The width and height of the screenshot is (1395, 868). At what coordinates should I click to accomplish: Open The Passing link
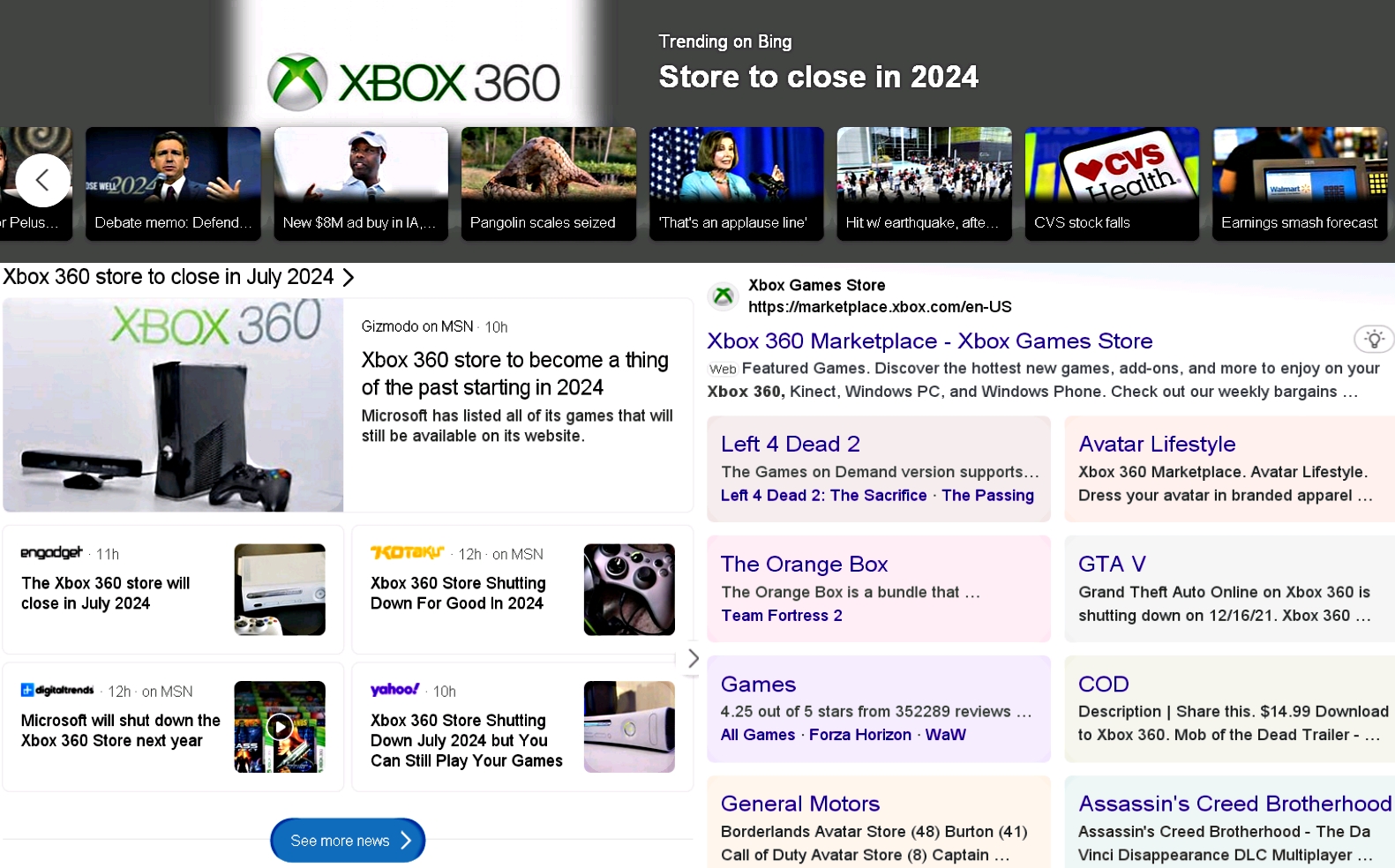pyautogui.click(x=987, y=496)
